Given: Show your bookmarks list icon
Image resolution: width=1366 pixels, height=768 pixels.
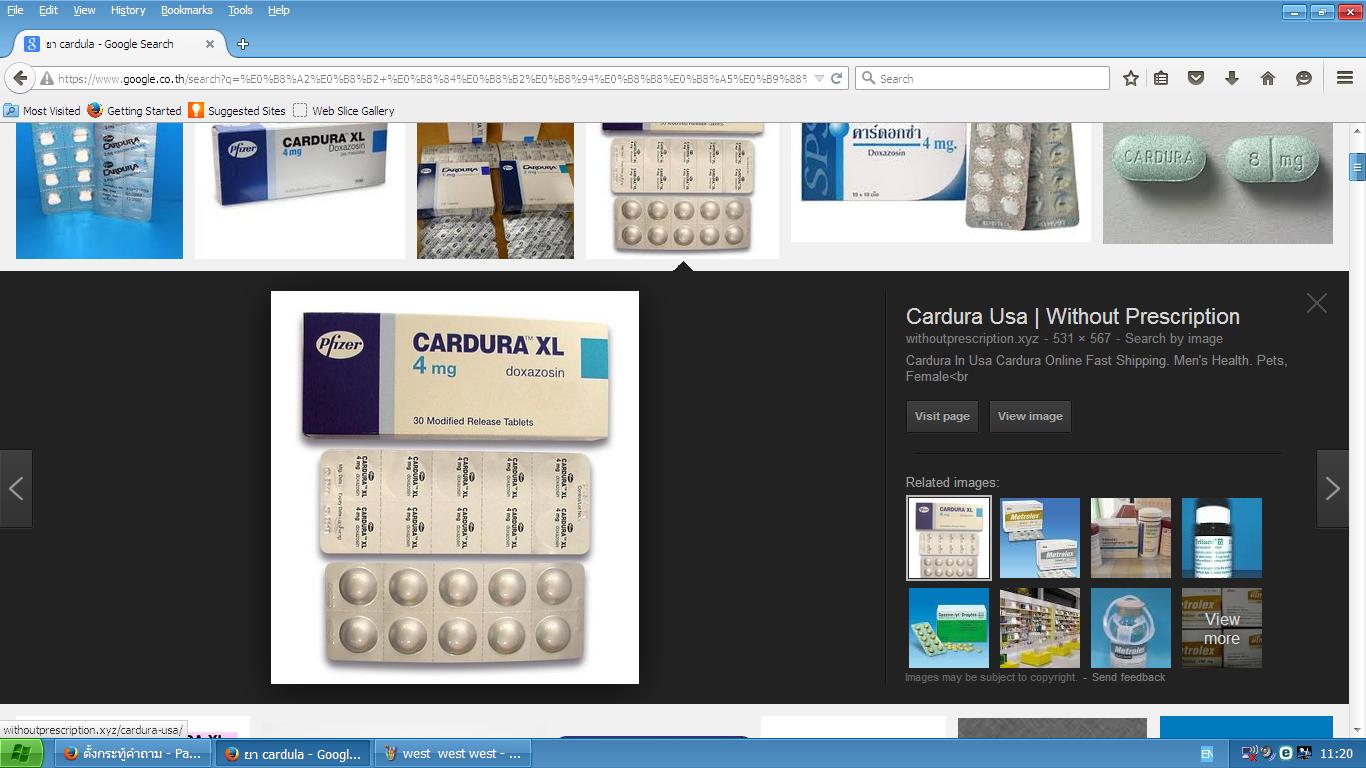Looking at the screenshot, I should pyautogui.click(x=1161, y=78).
